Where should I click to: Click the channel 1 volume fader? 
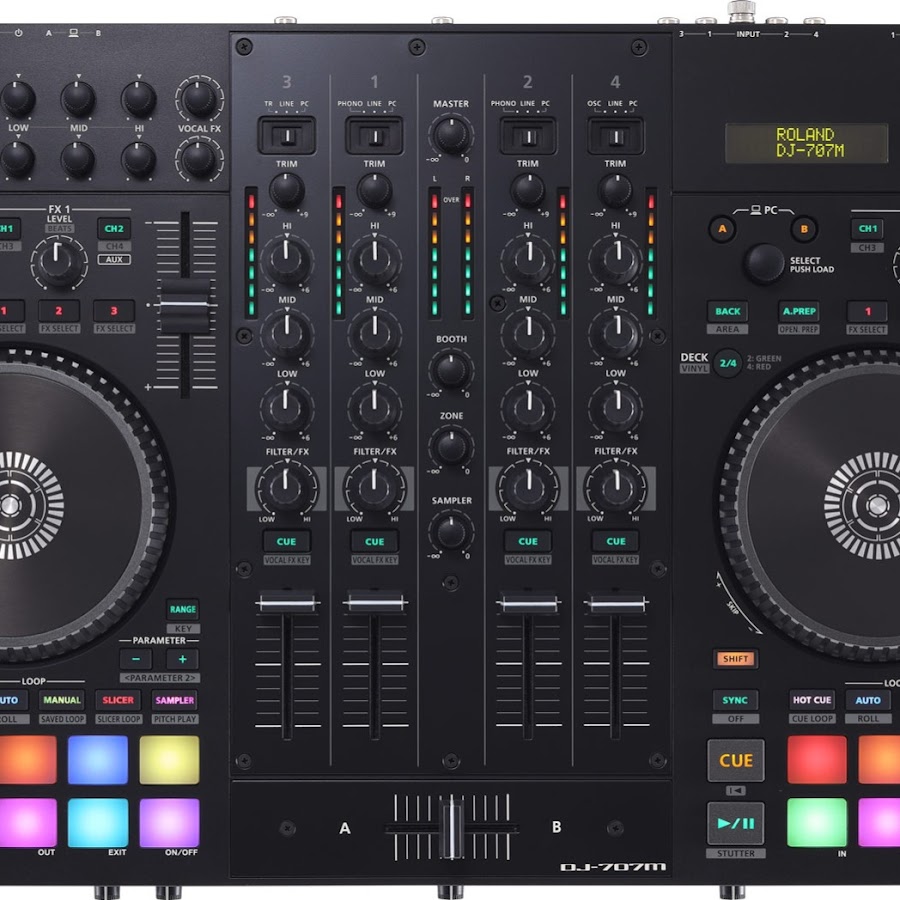[x=375, y=603]
